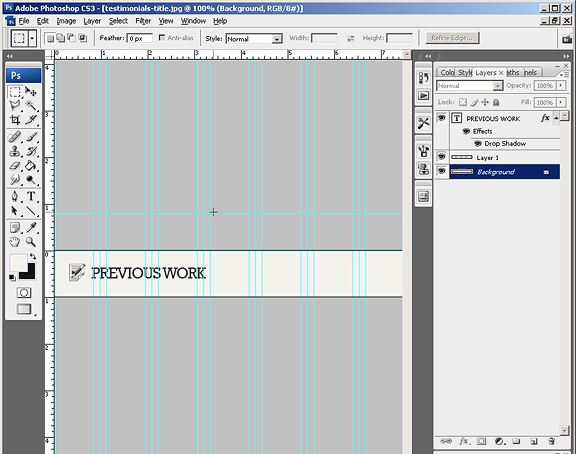This screenshot has width=576, height=454.
Task: Change screen mode button in toolbox
Action: (24, 309)
